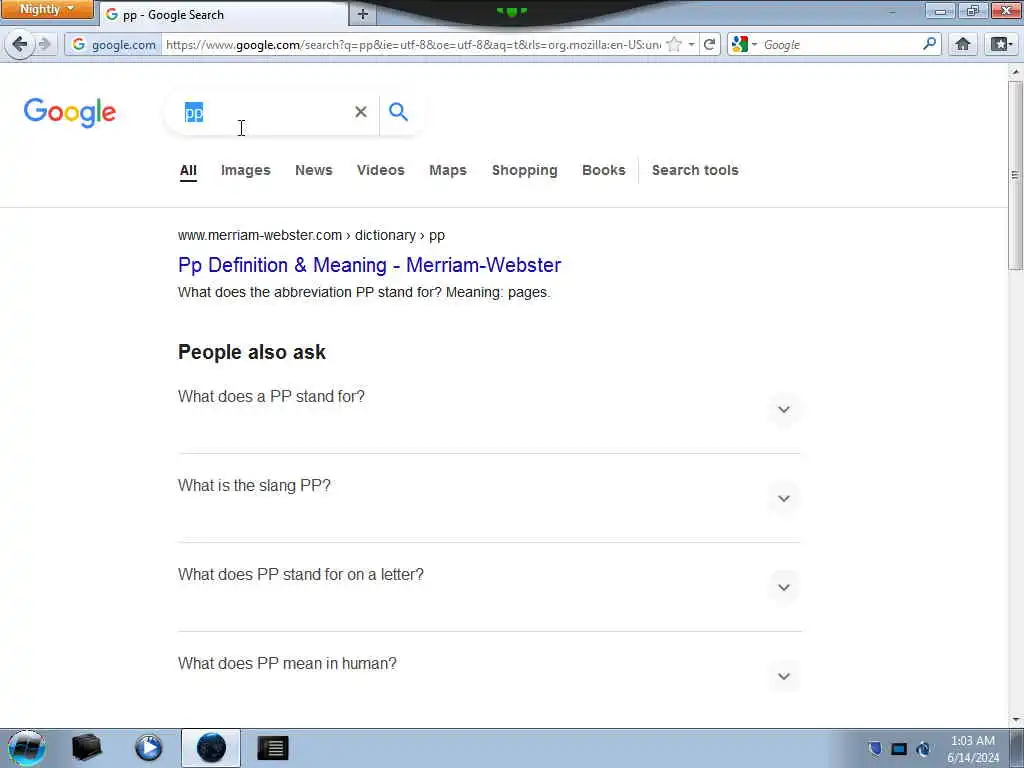
Task: Click the snippet "What does the abbreviation PP stand for?"
Action: [310, 293]
